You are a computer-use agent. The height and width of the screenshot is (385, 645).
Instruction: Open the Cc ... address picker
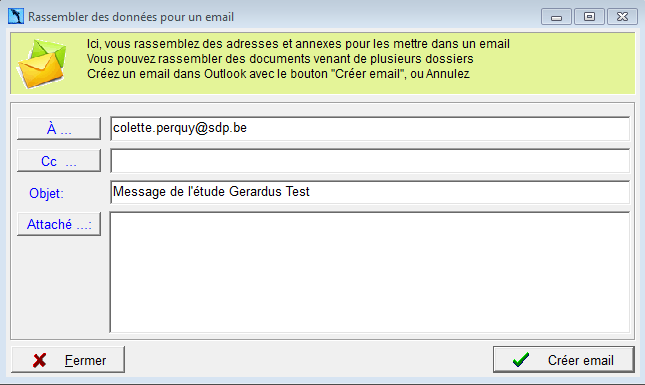coord(59,160)
